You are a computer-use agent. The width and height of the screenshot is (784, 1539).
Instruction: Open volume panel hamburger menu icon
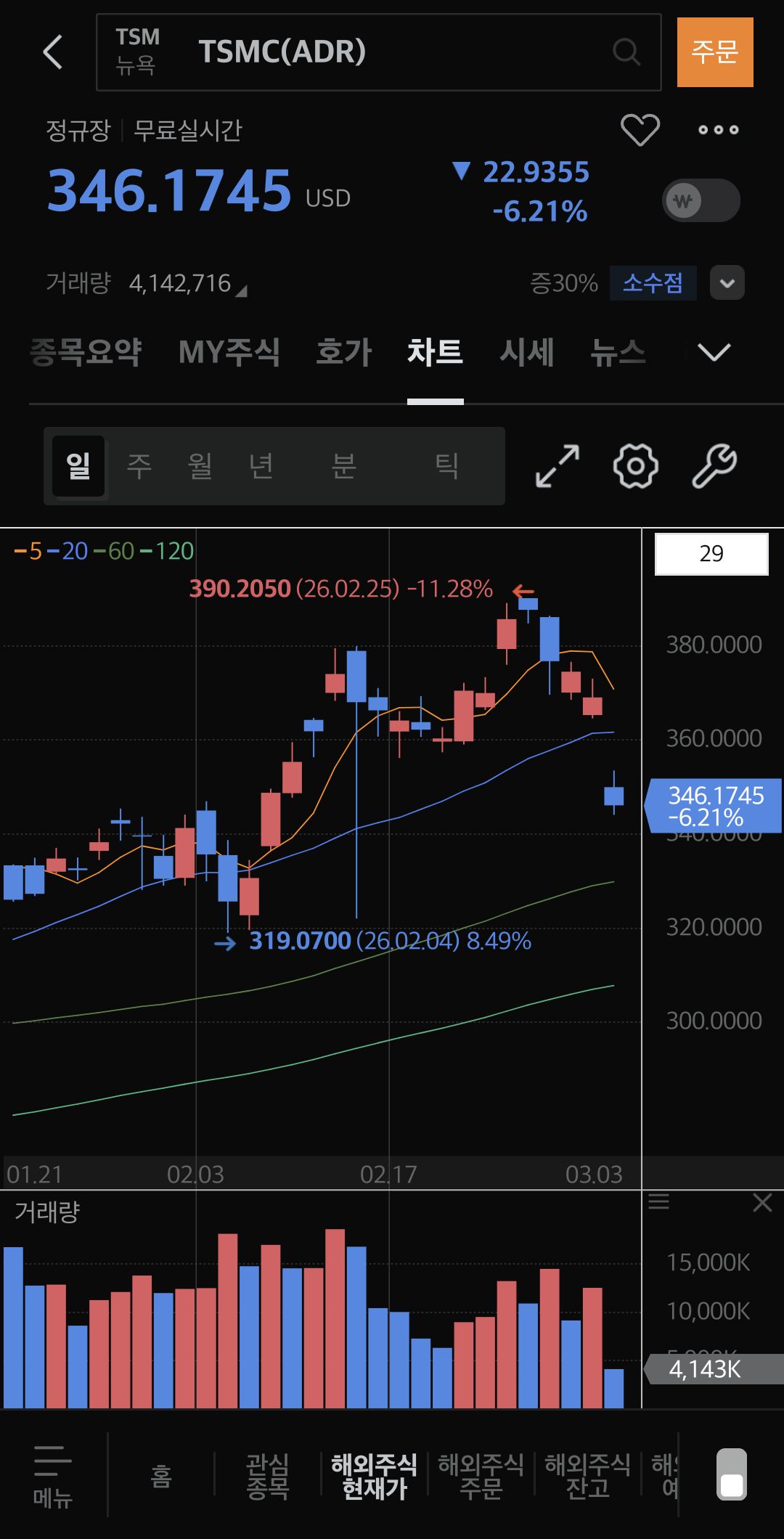(658, 1201)
